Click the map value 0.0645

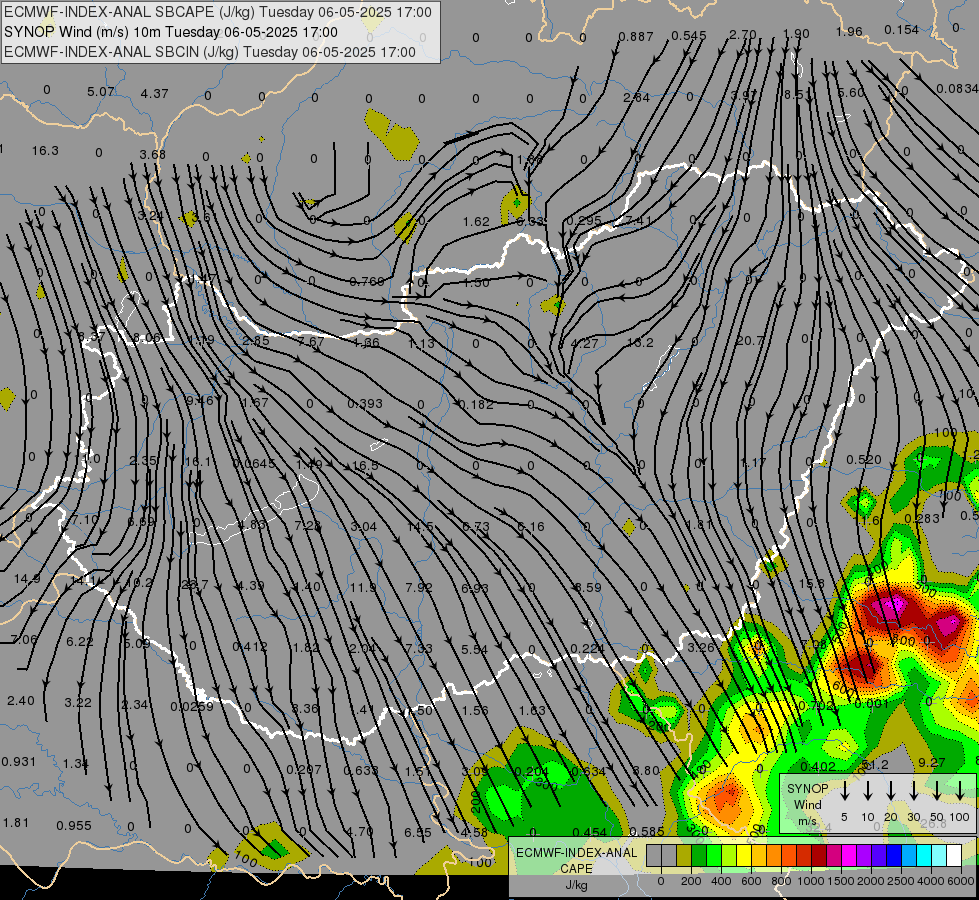click(x=253, y=463)
